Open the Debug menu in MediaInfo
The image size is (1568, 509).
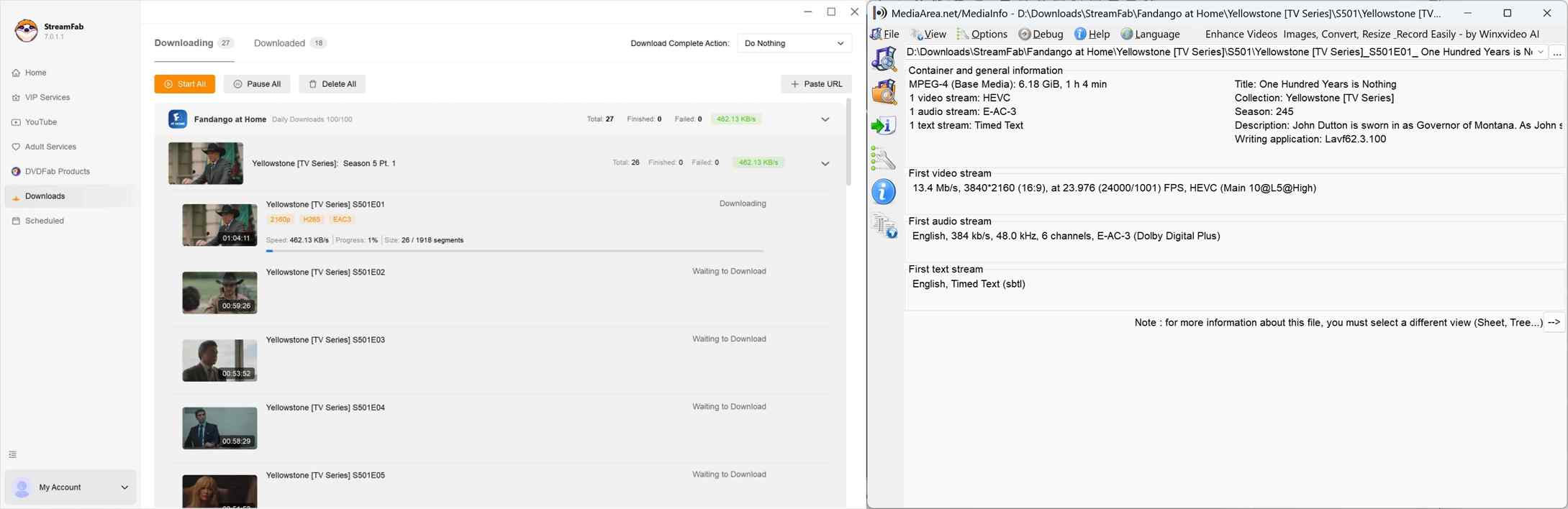click(1041, 34)
